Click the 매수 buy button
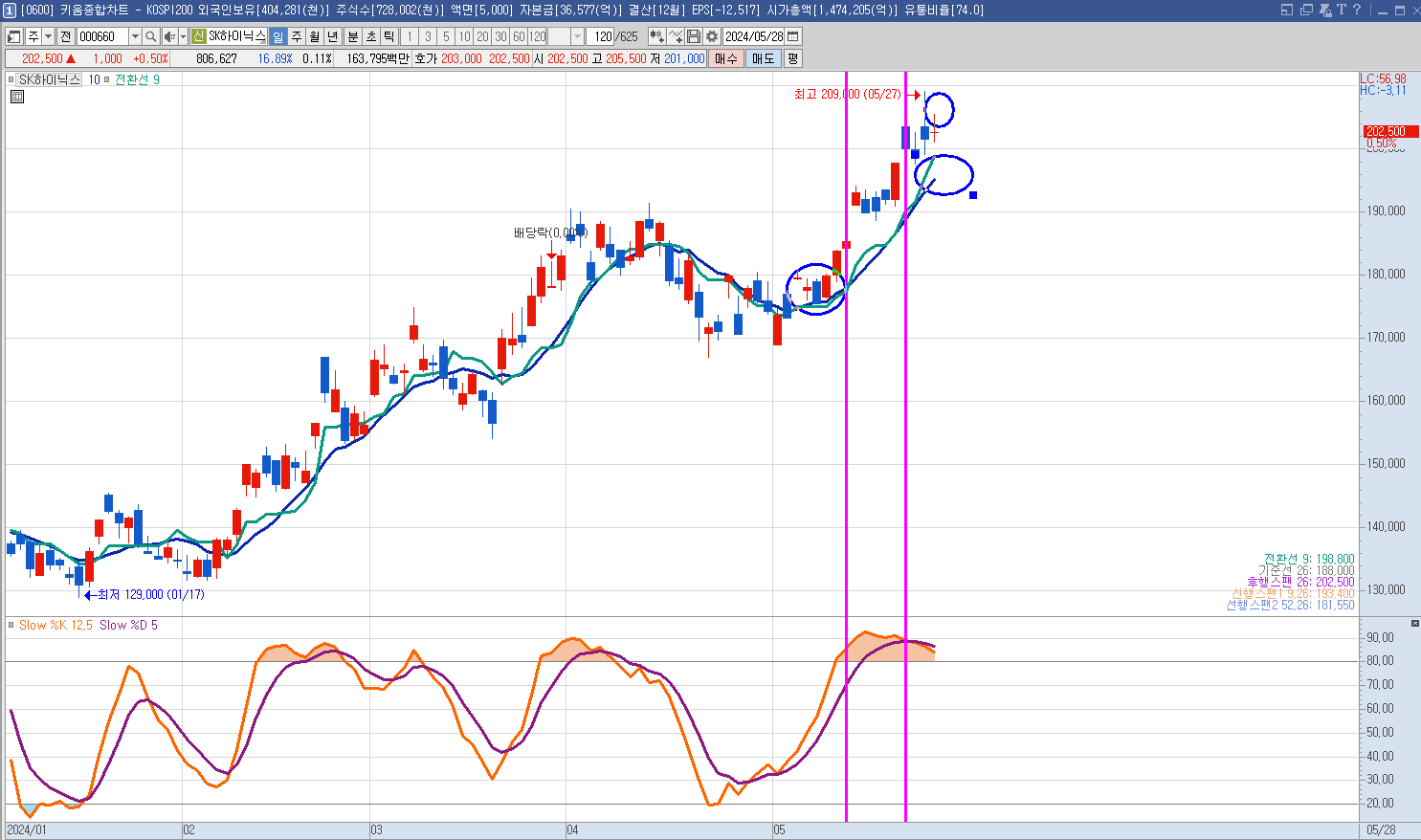1421x840 pixels. (x=726, y=58)
